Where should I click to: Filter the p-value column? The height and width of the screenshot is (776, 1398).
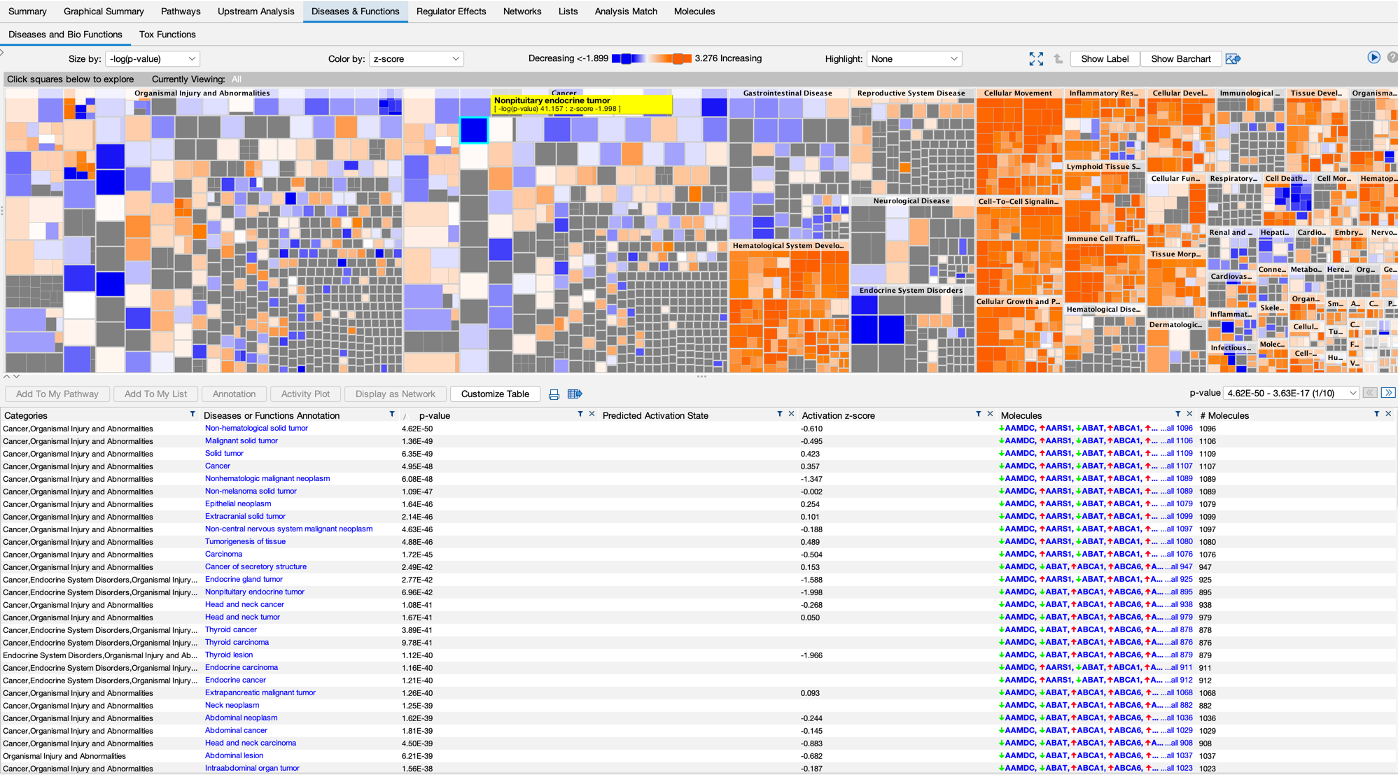coord(580,414)
